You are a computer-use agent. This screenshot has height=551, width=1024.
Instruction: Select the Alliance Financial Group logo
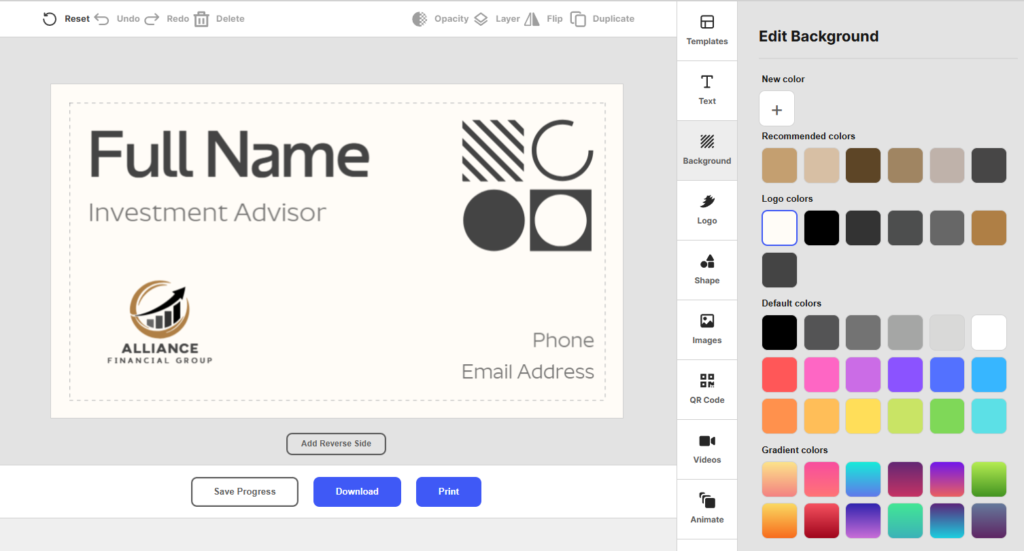159,322
